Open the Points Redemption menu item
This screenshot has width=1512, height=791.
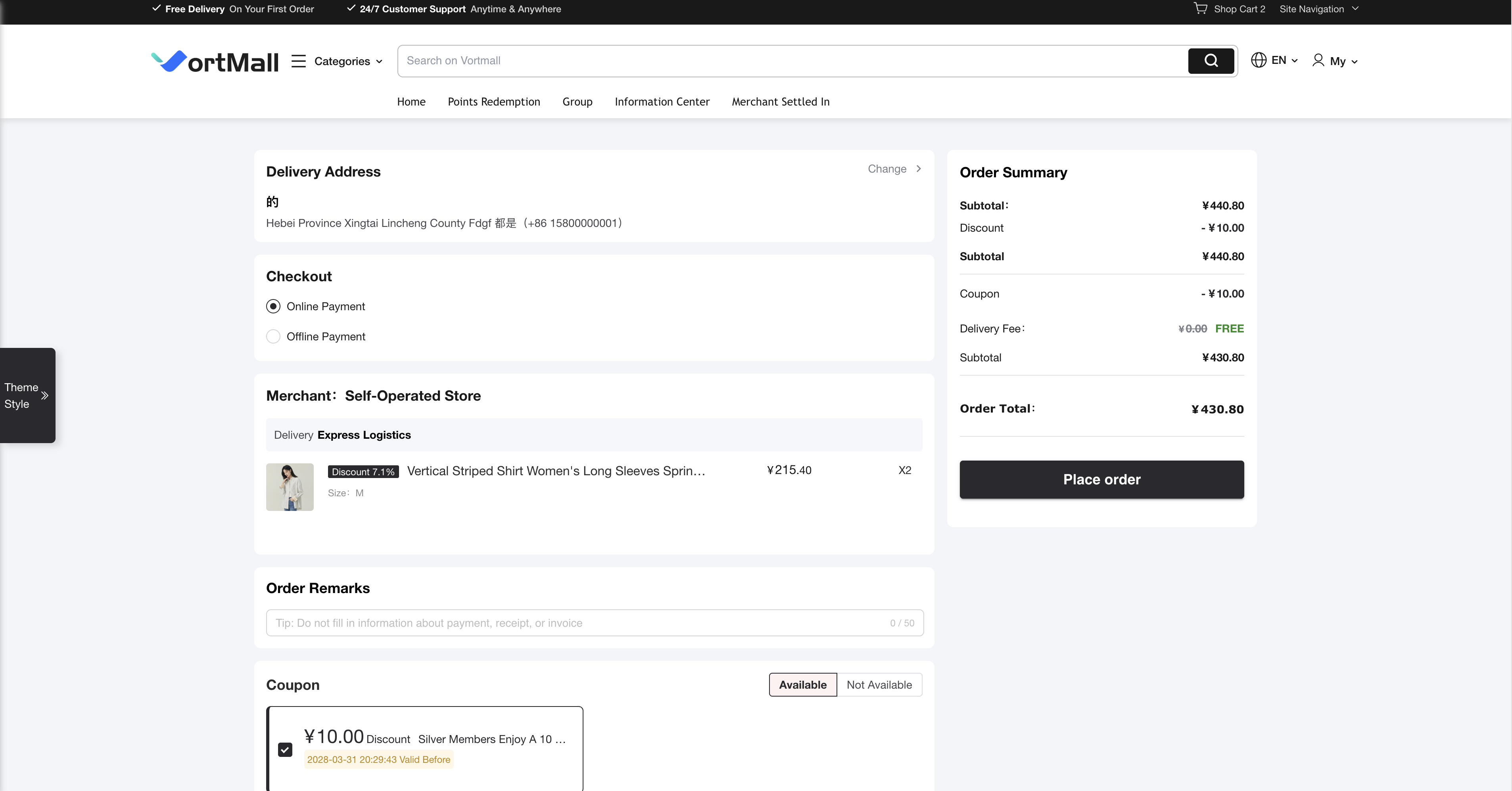[x=494, y=102]
